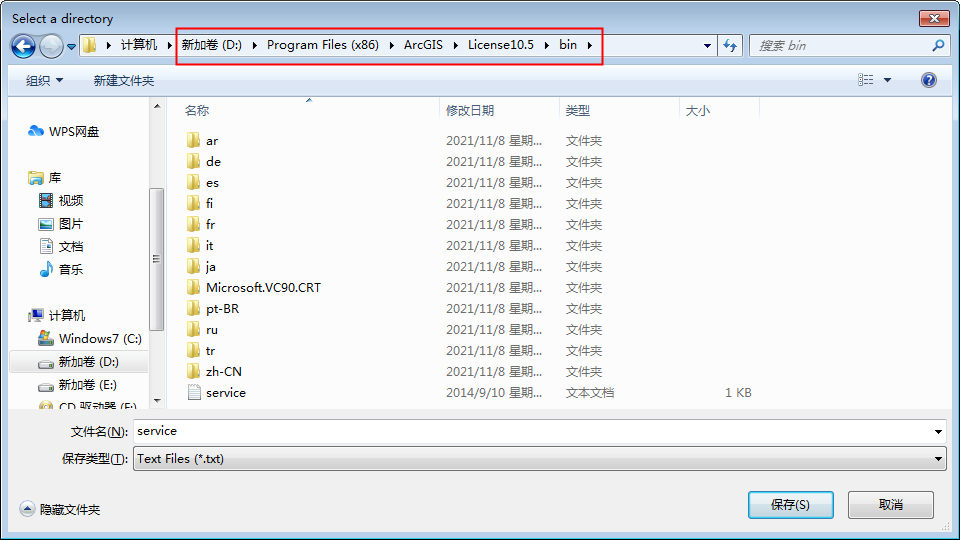Select 新加卷 (D:) in the navigation pane

point(78,362)
